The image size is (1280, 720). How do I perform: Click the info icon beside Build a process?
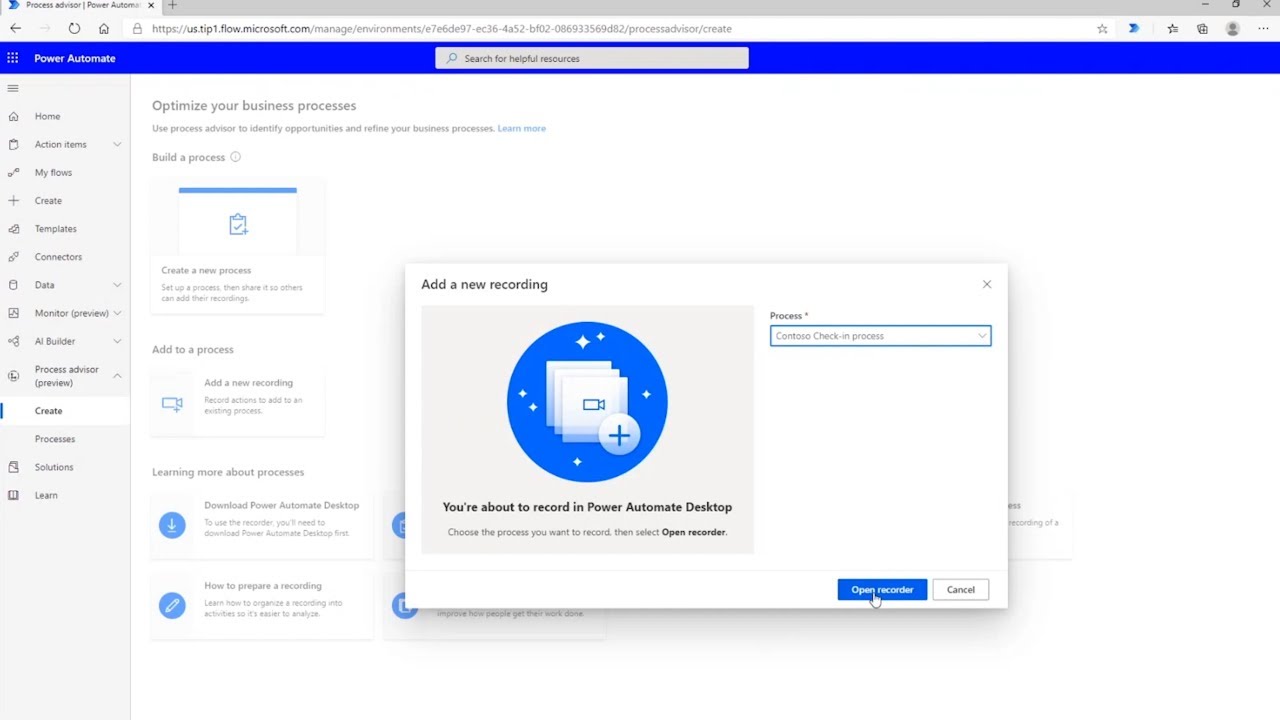point(235,157)
